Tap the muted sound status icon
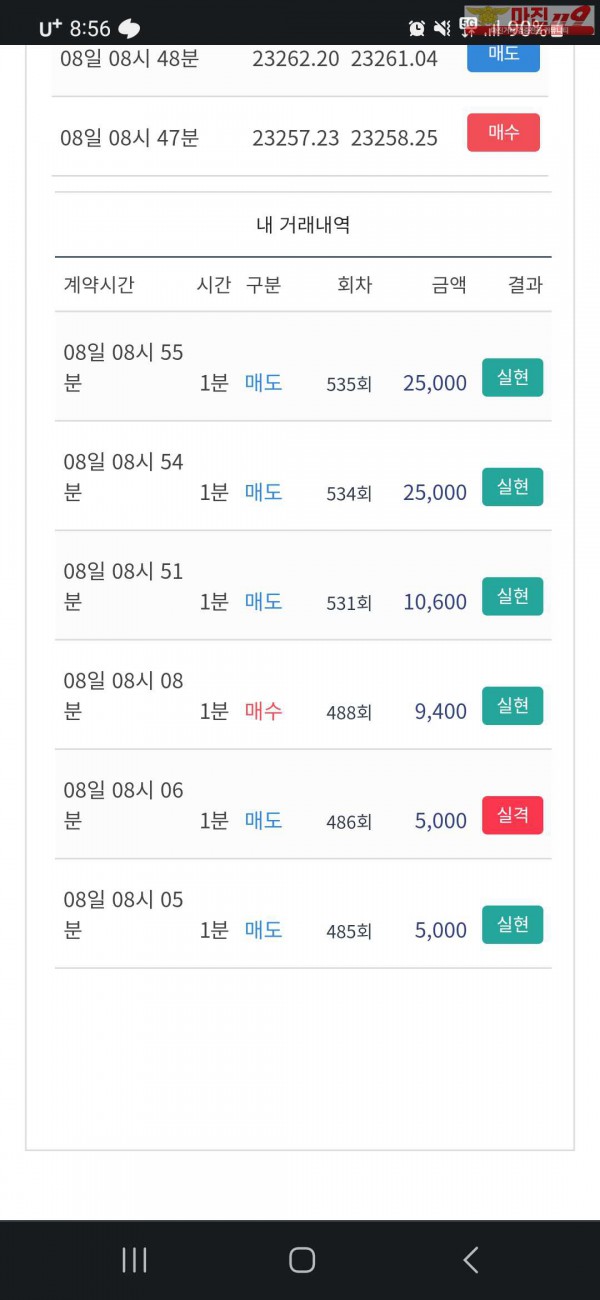 tap(442, 28)
